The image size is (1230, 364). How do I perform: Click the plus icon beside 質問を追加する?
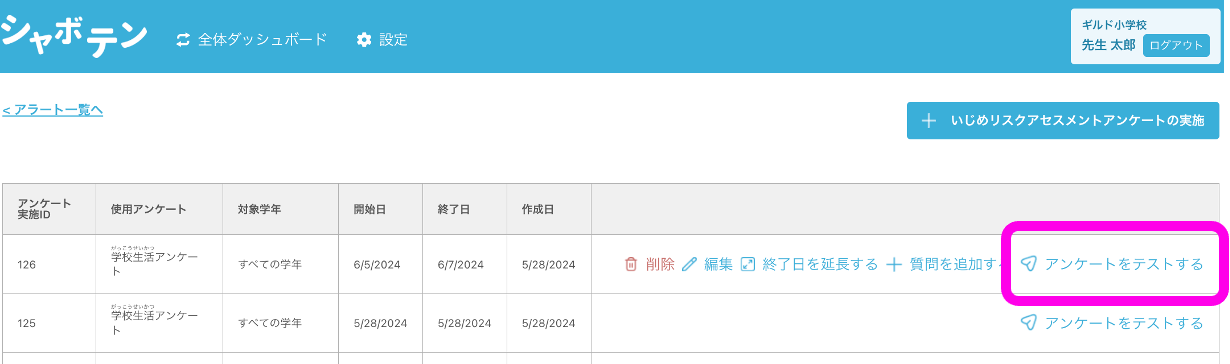[895, 264]
